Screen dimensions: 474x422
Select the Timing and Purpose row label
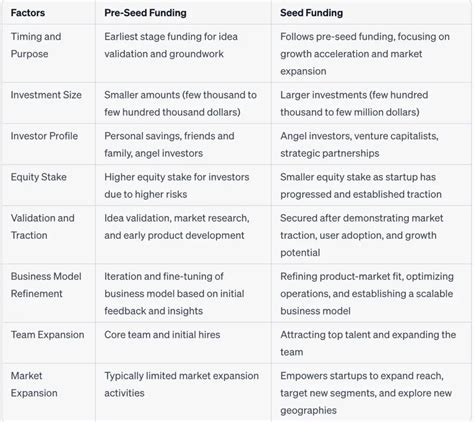[x=36, y=45]
